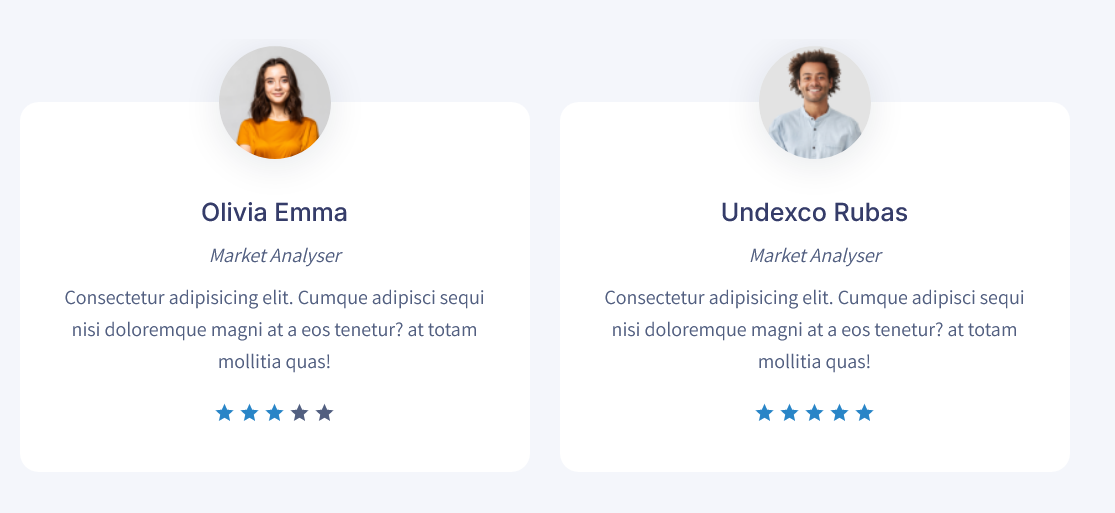Click Olivia Emma's profile photo
This screenshot has height=513, width=1115.
point(274,102)
